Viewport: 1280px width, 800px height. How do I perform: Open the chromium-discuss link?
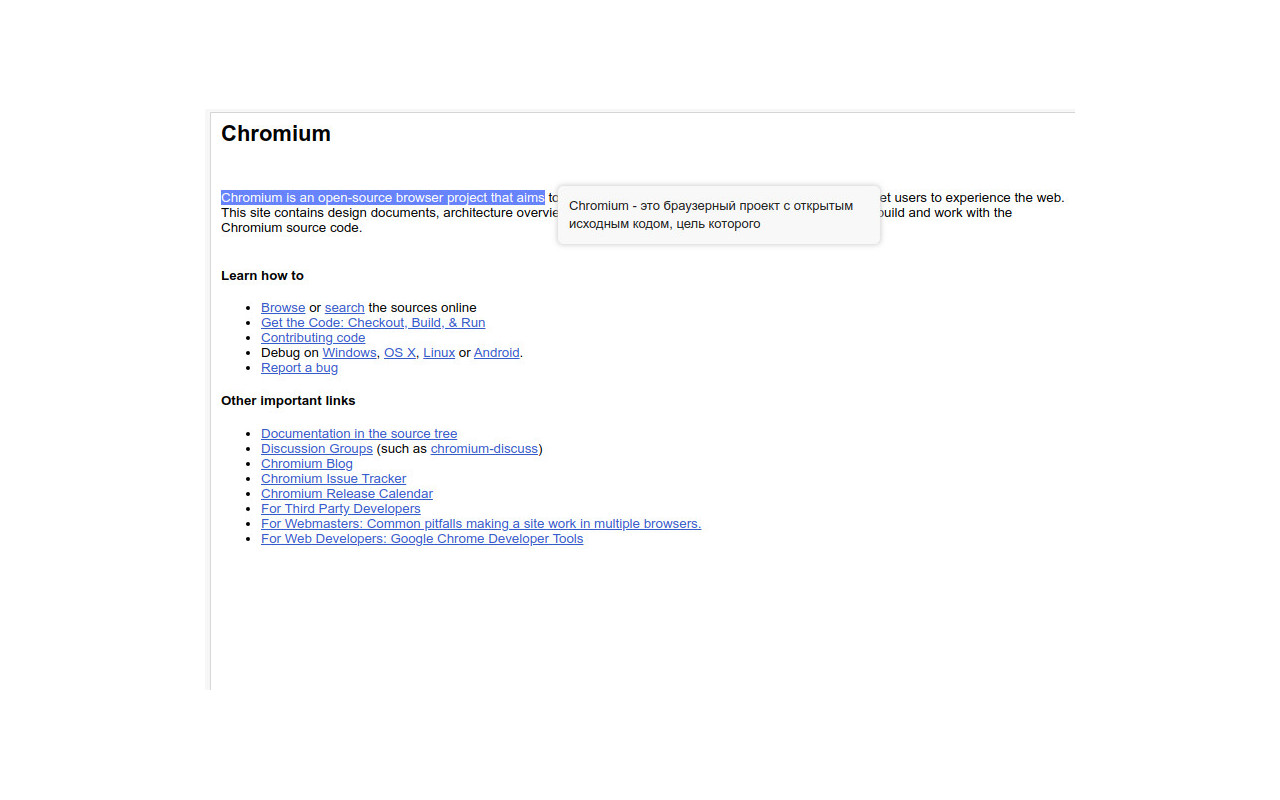click(x=484, y=449)
